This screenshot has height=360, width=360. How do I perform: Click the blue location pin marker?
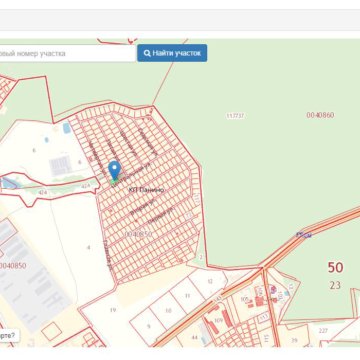pyautogui.click(x=114, y=171)
